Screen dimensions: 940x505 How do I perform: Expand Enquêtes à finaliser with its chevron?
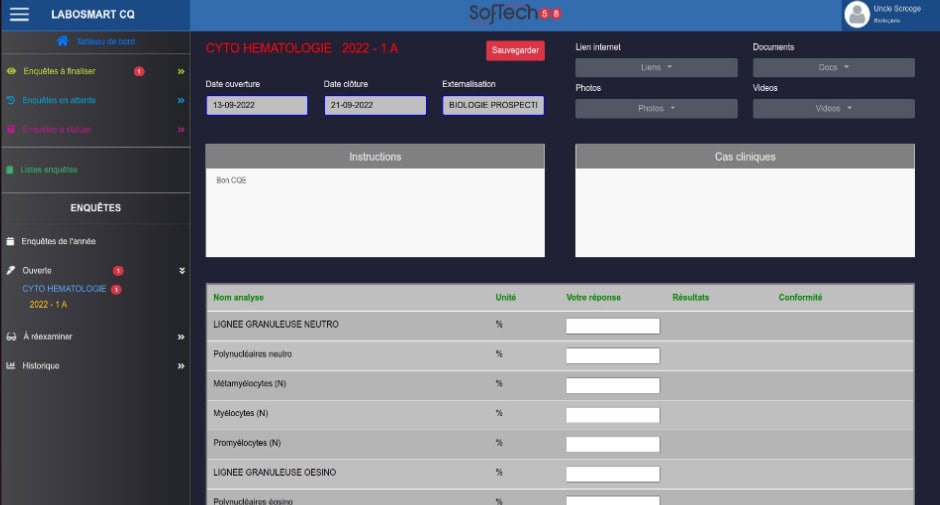point(180,71)
